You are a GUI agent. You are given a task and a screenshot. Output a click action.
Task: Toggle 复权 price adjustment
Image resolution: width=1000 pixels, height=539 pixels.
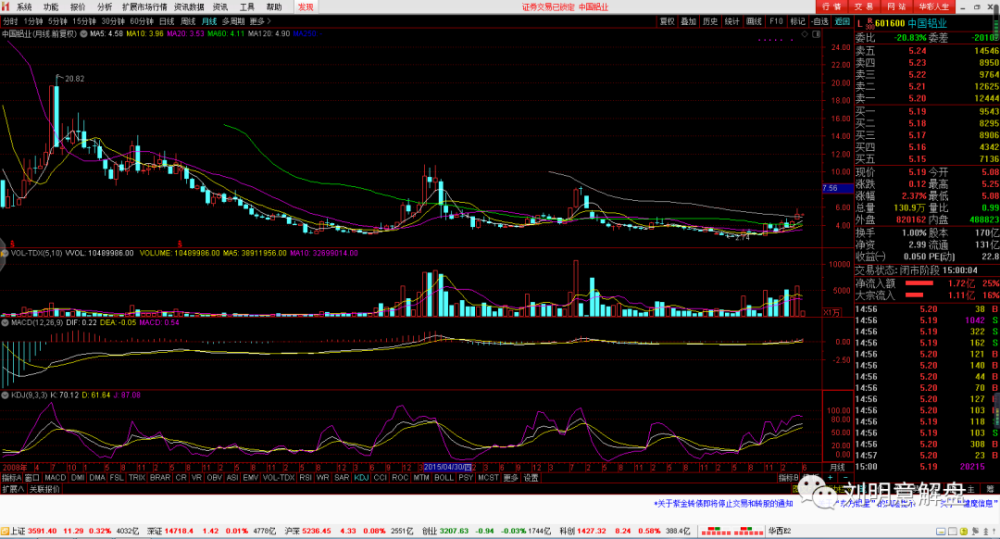pos(667,20)
